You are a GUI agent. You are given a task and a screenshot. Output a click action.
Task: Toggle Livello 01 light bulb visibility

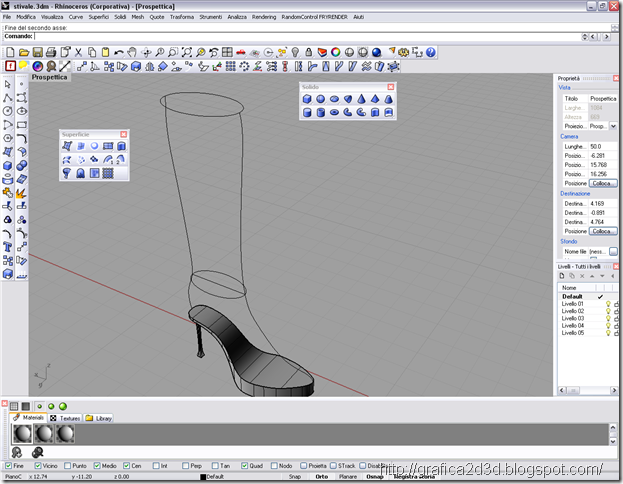[608, 304]
